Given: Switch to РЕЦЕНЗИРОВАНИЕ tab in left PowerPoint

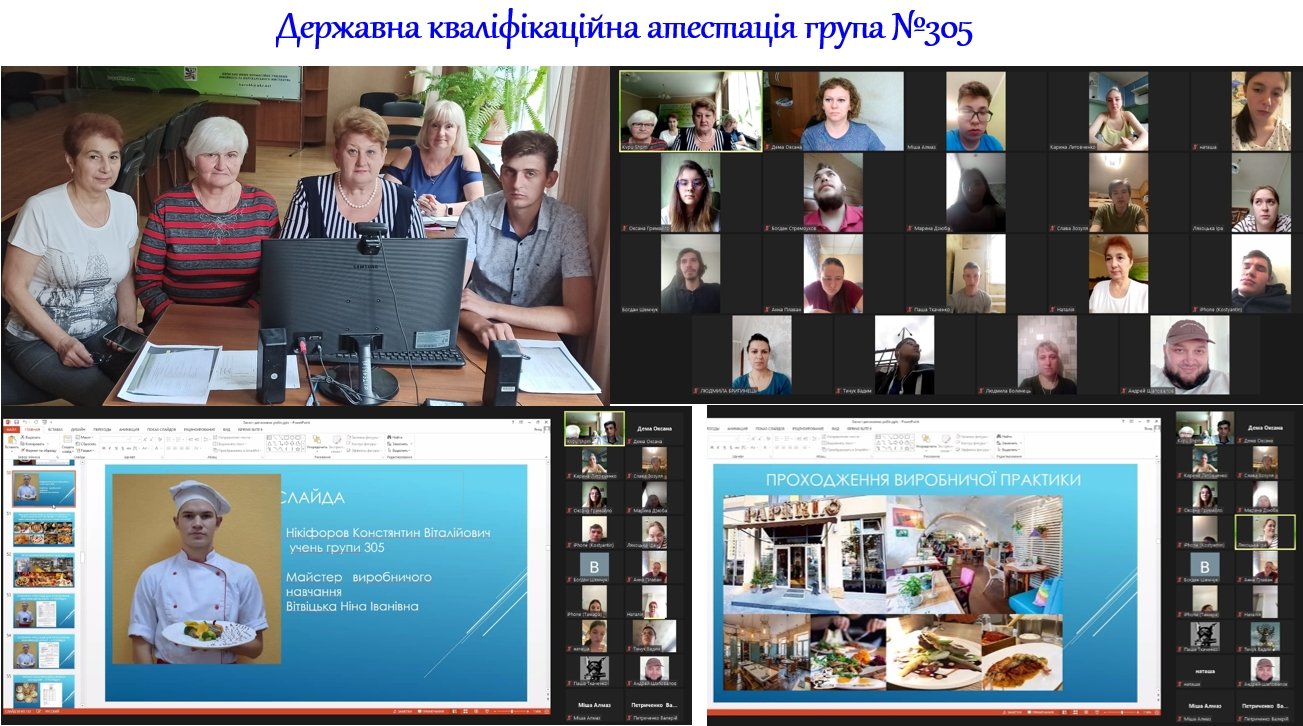Looking at the screenshot, I should 199,429.
